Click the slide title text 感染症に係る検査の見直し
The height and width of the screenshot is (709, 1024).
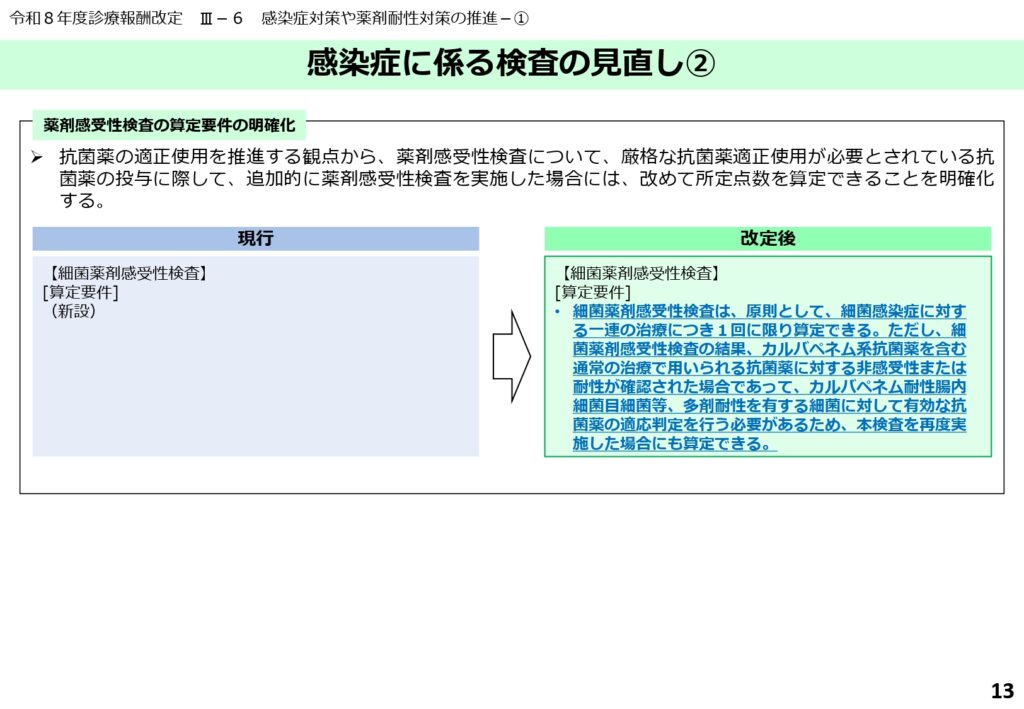click(495, 64)
